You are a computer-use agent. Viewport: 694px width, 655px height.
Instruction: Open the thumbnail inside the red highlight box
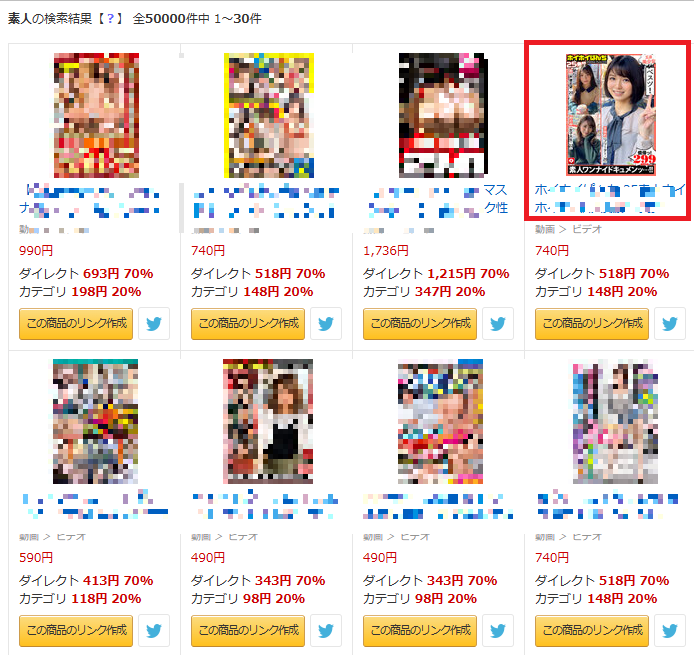click(611, 115)
